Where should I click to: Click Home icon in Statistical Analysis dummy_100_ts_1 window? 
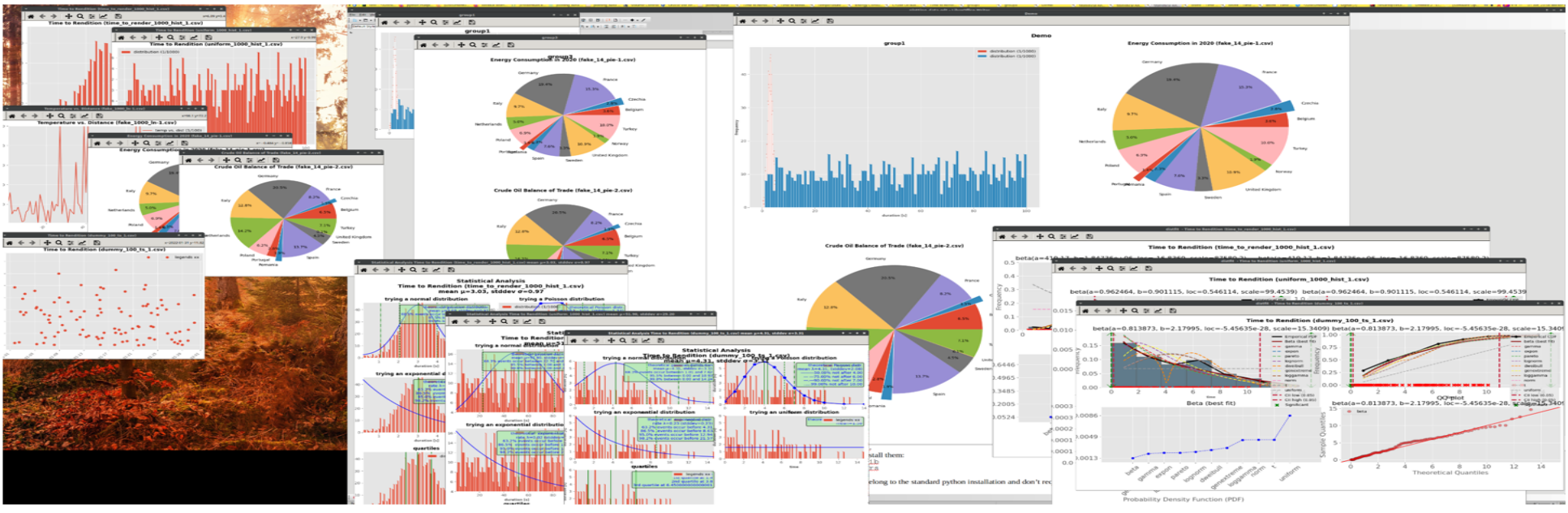click(575, 341)
